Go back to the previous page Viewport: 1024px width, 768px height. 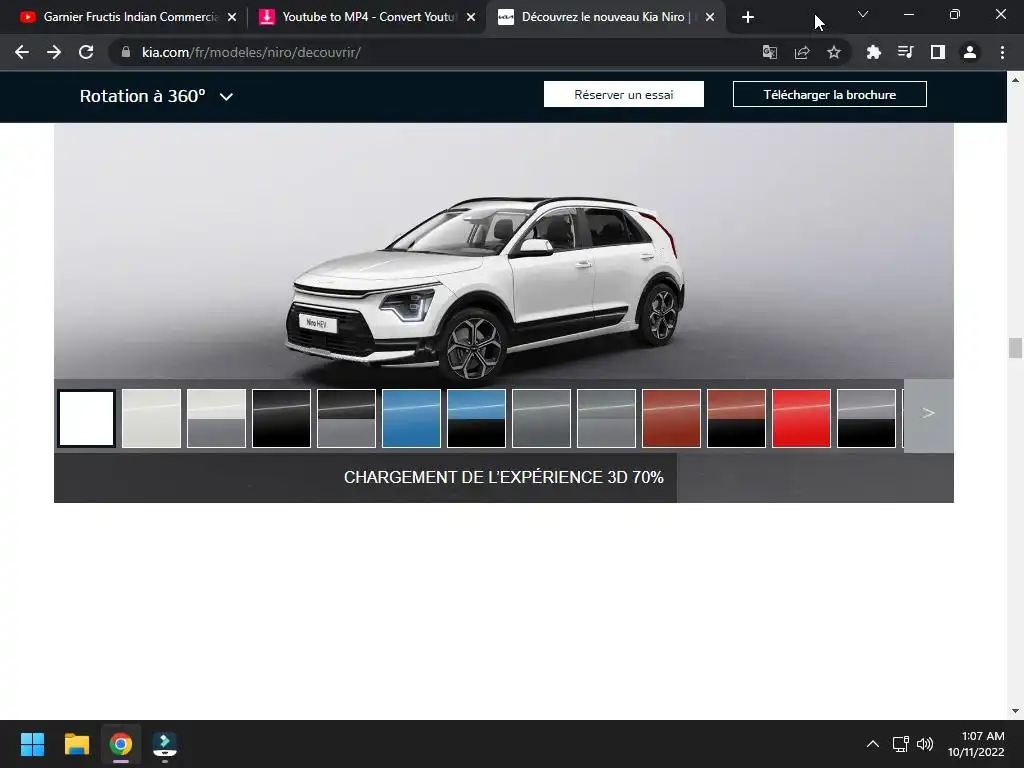(22, 52)
